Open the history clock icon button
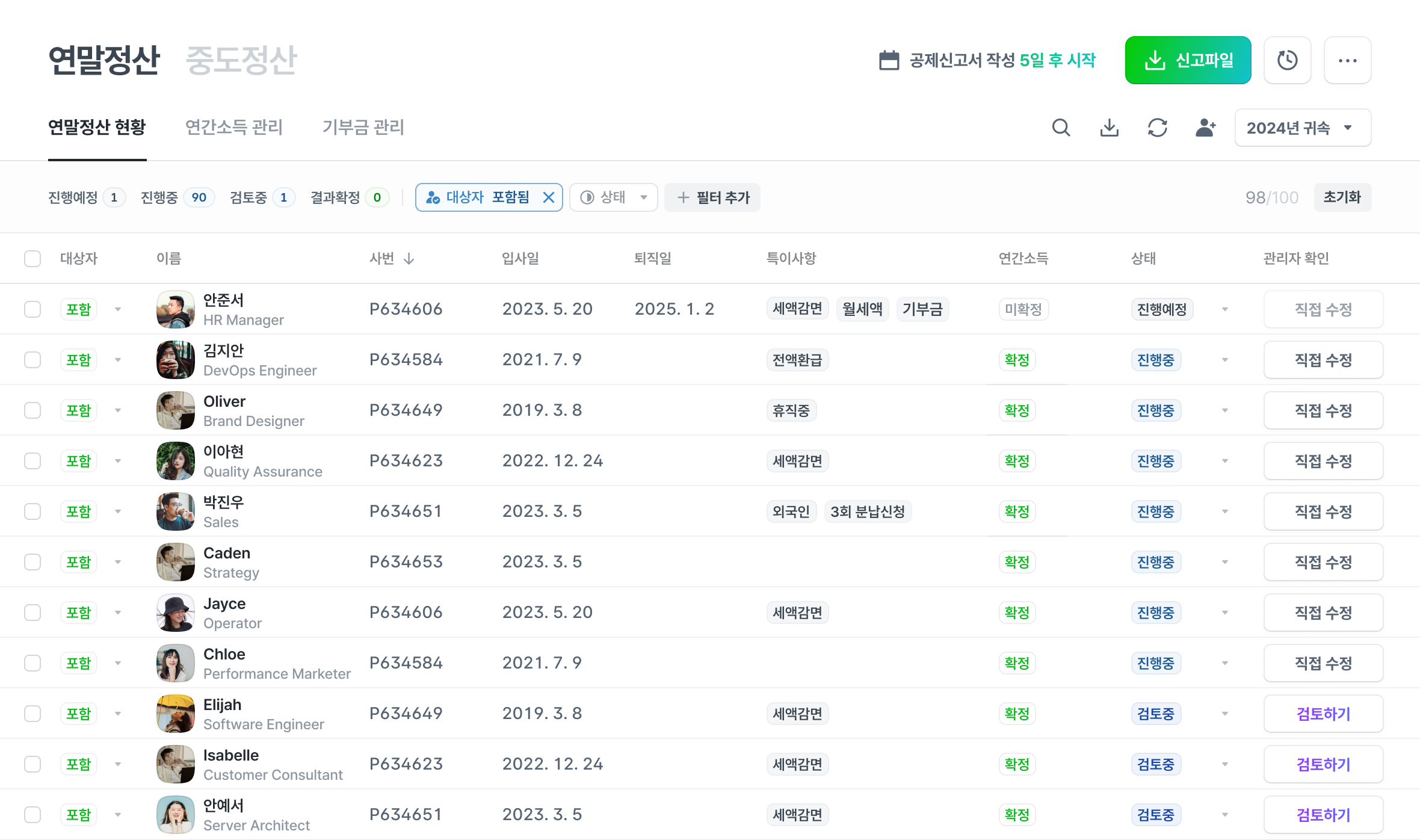 pos(1287,60)
